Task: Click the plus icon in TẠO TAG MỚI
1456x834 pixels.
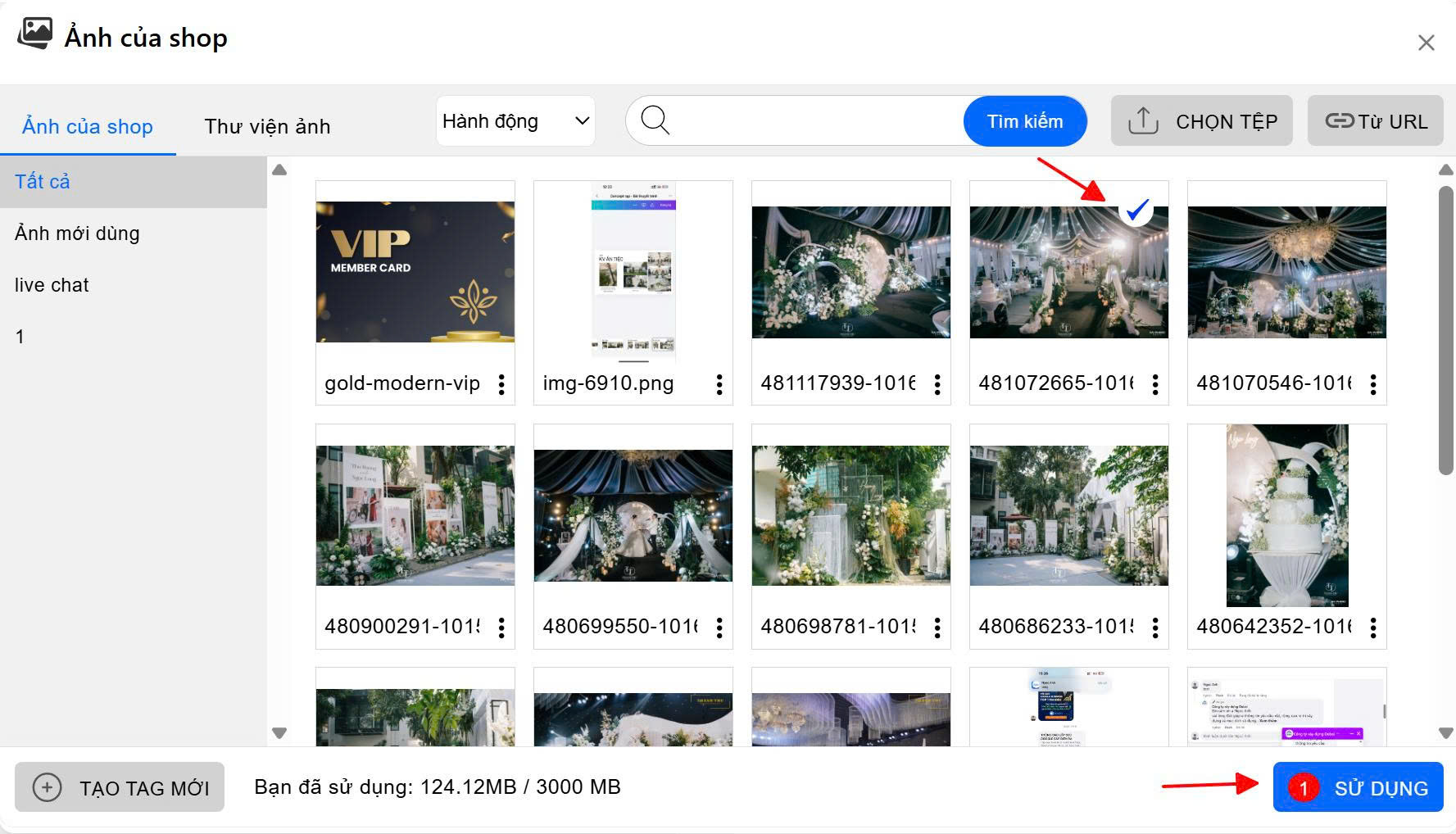Action: pyautogui.click(x=47, y=787)
